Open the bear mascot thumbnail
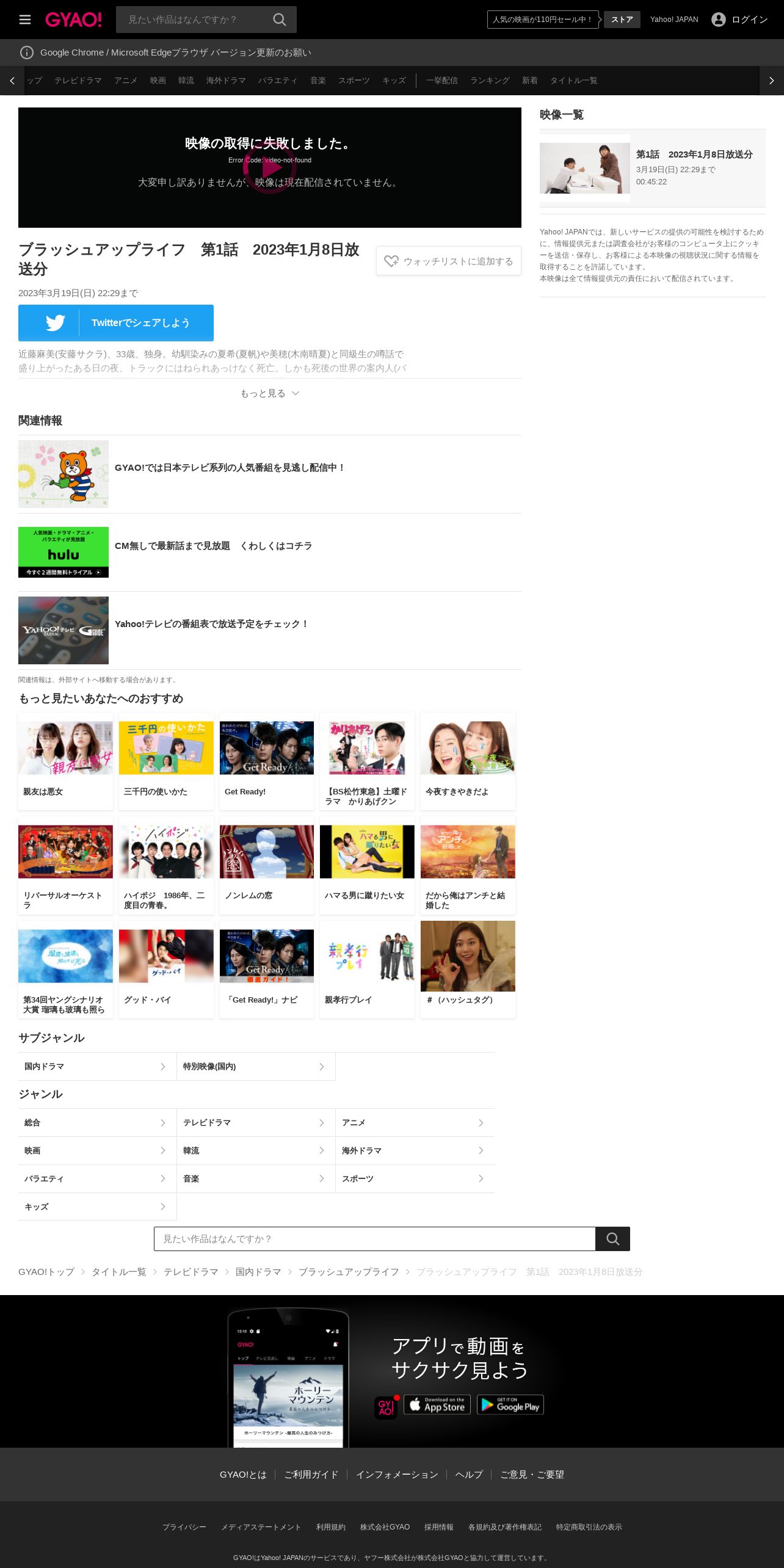The width and height of the screenshot is (784, 1568). (64, 474)
